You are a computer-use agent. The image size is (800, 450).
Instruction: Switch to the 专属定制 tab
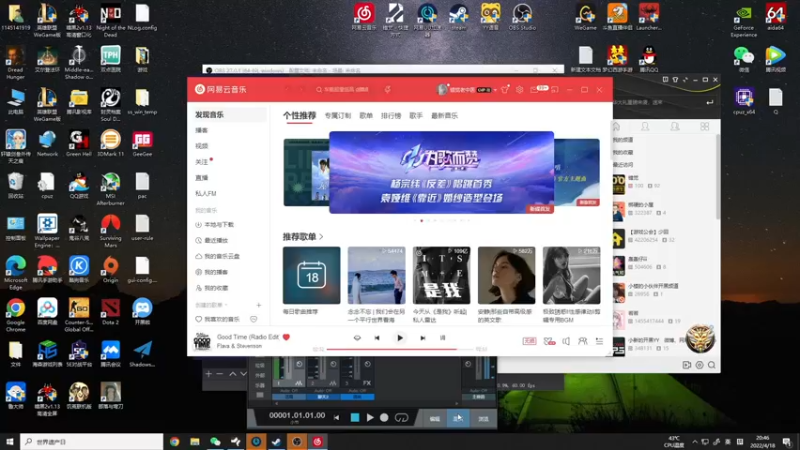coord(337,116)
